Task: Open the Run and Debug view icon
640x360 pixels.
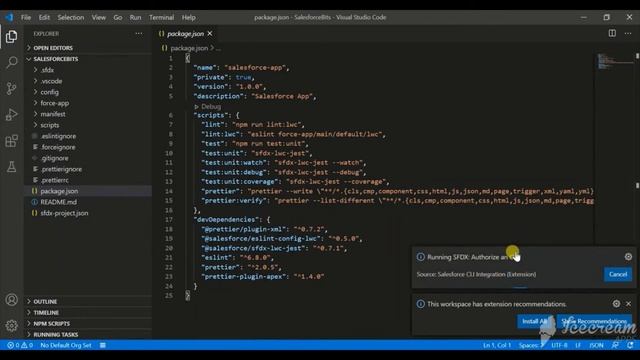Action: [x=11, y=115]
